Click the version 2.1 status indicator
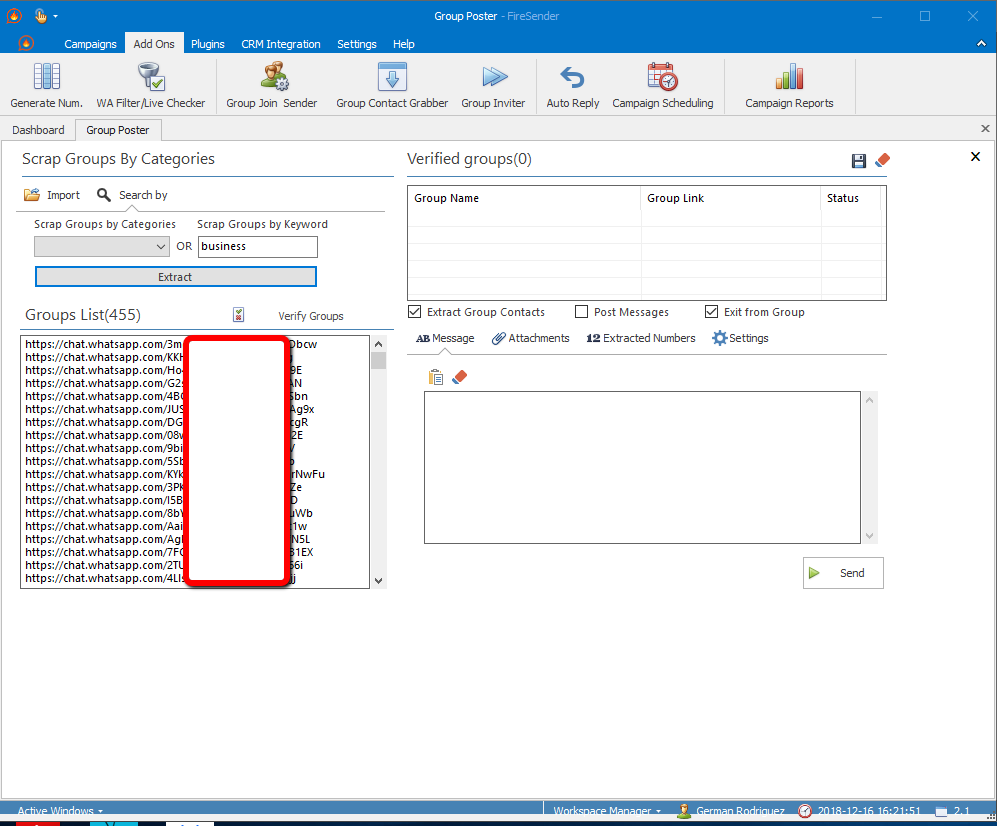Viewport: 997px width, 826px height. pyautogui.click(x=952, y=811)
